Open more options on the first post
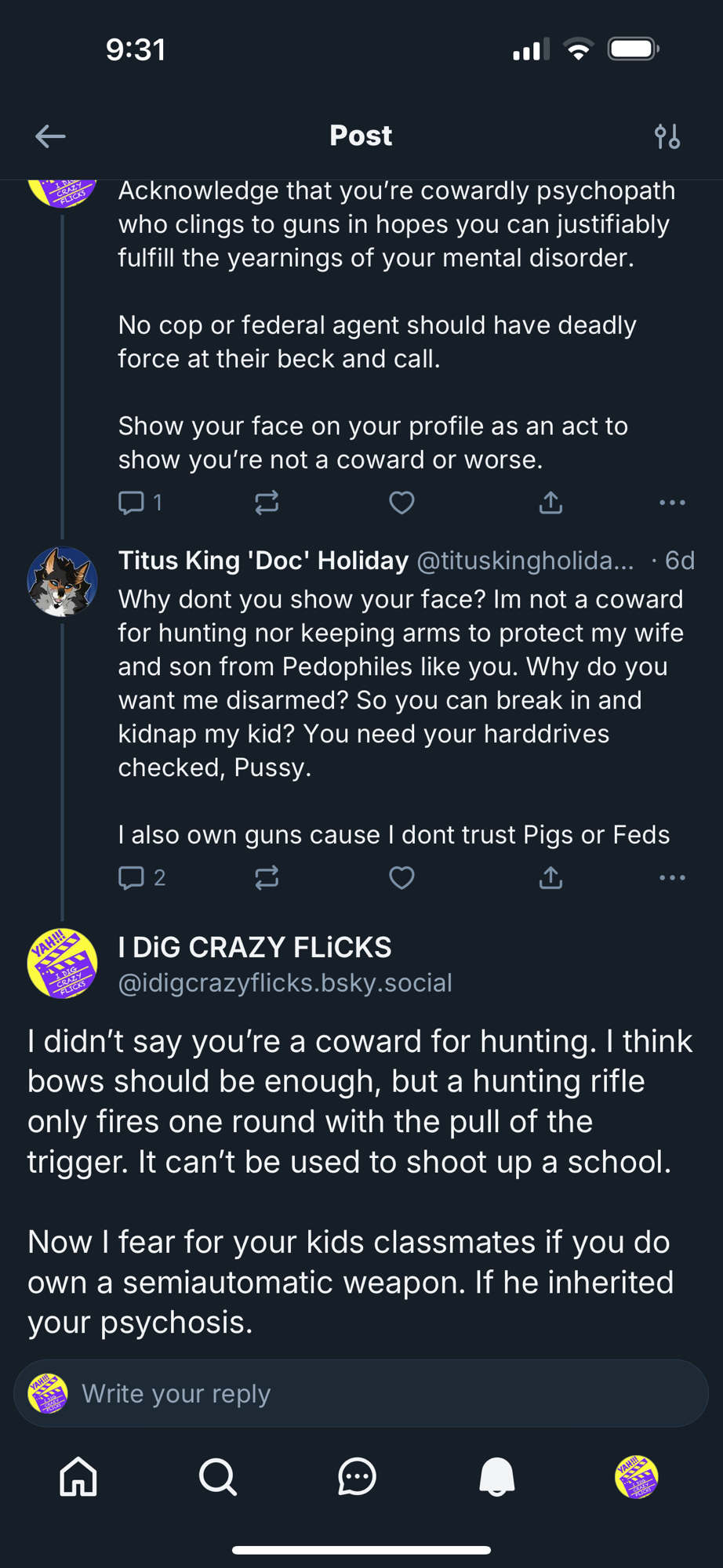 (x=672, y=503)
